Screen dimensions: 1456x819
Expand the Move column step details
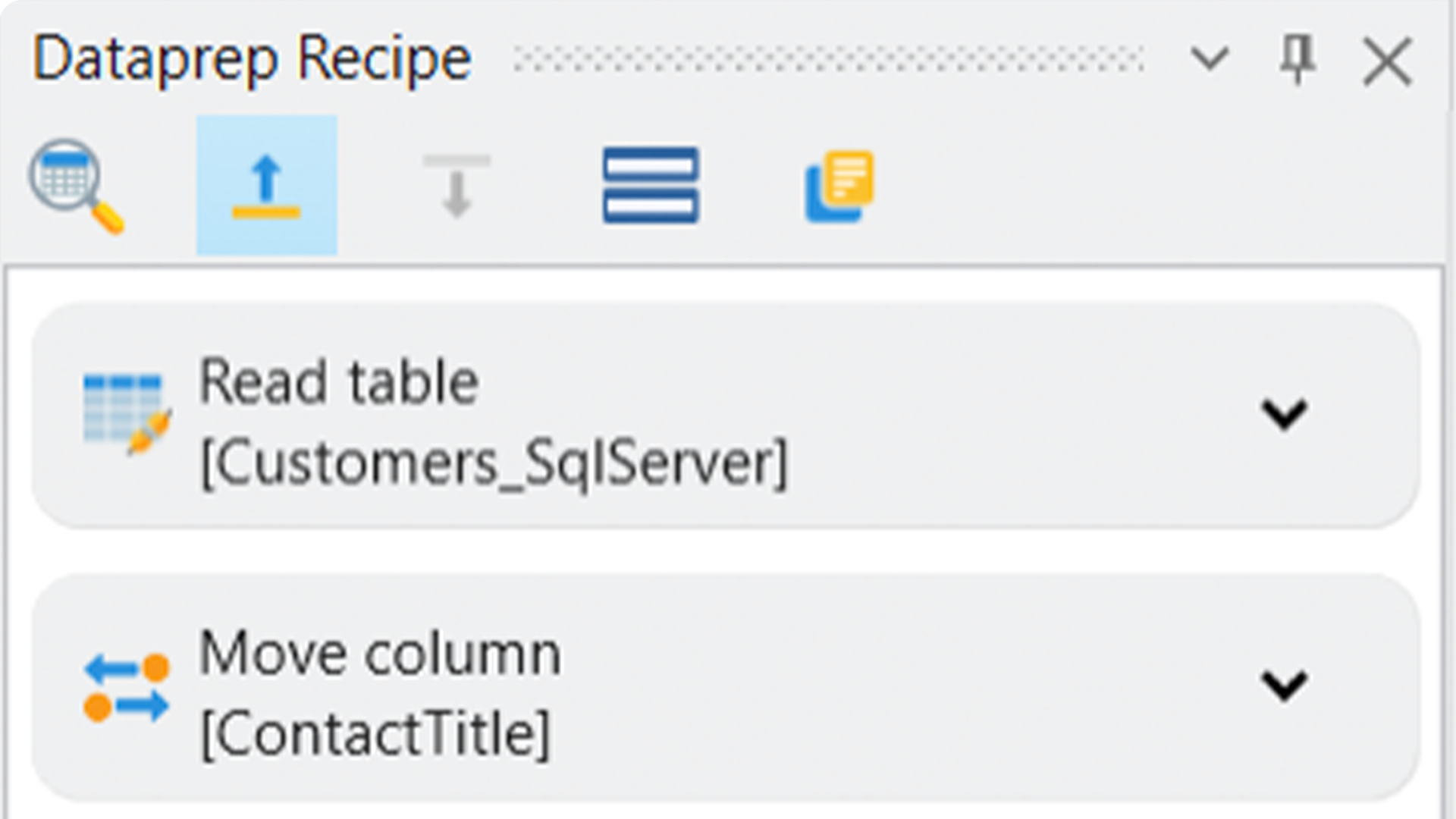pyautogui.click(x=1284, y=686)
